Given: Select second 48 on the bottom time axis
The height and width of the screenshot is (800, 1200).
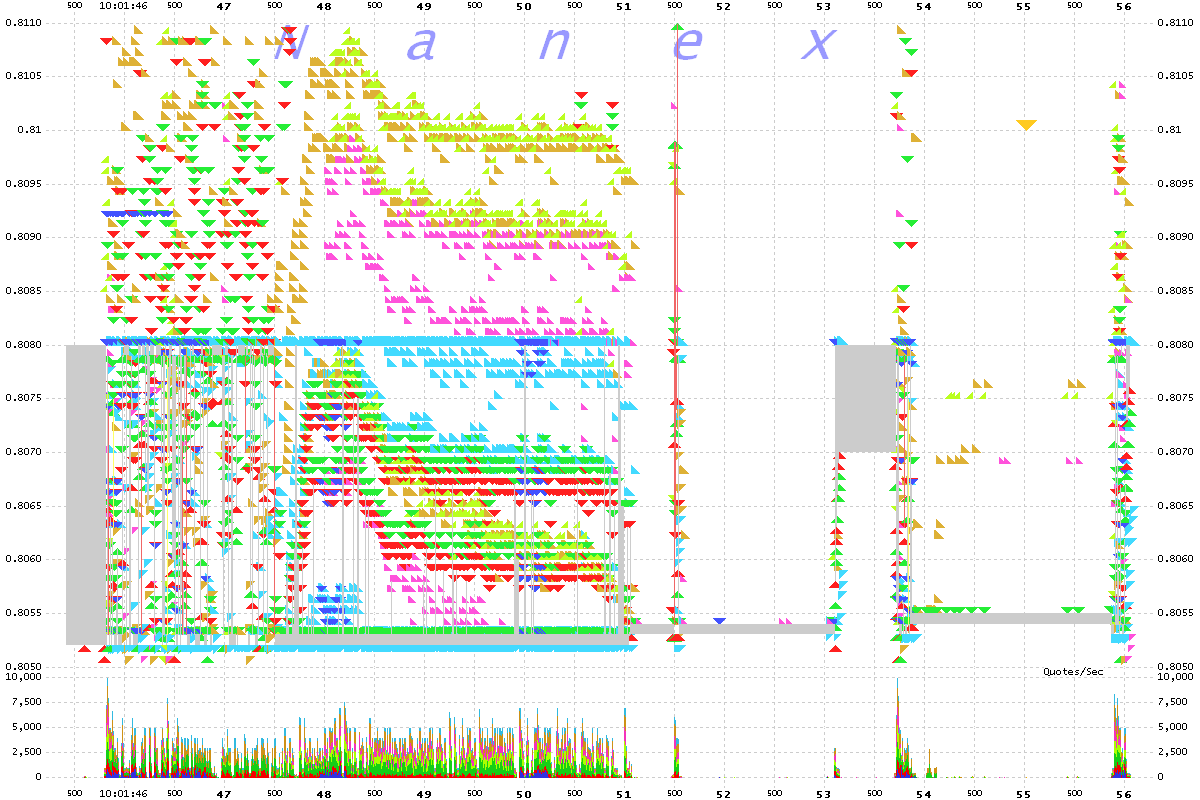Looking at the screenshot, I should point(324,793).
